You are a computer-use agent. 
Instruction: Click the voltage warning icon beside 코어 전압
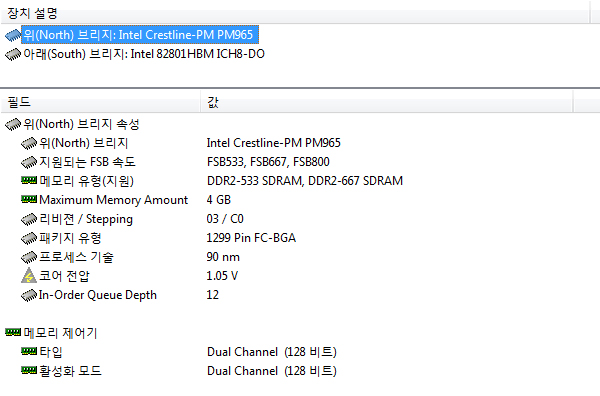tap(29, 276)
